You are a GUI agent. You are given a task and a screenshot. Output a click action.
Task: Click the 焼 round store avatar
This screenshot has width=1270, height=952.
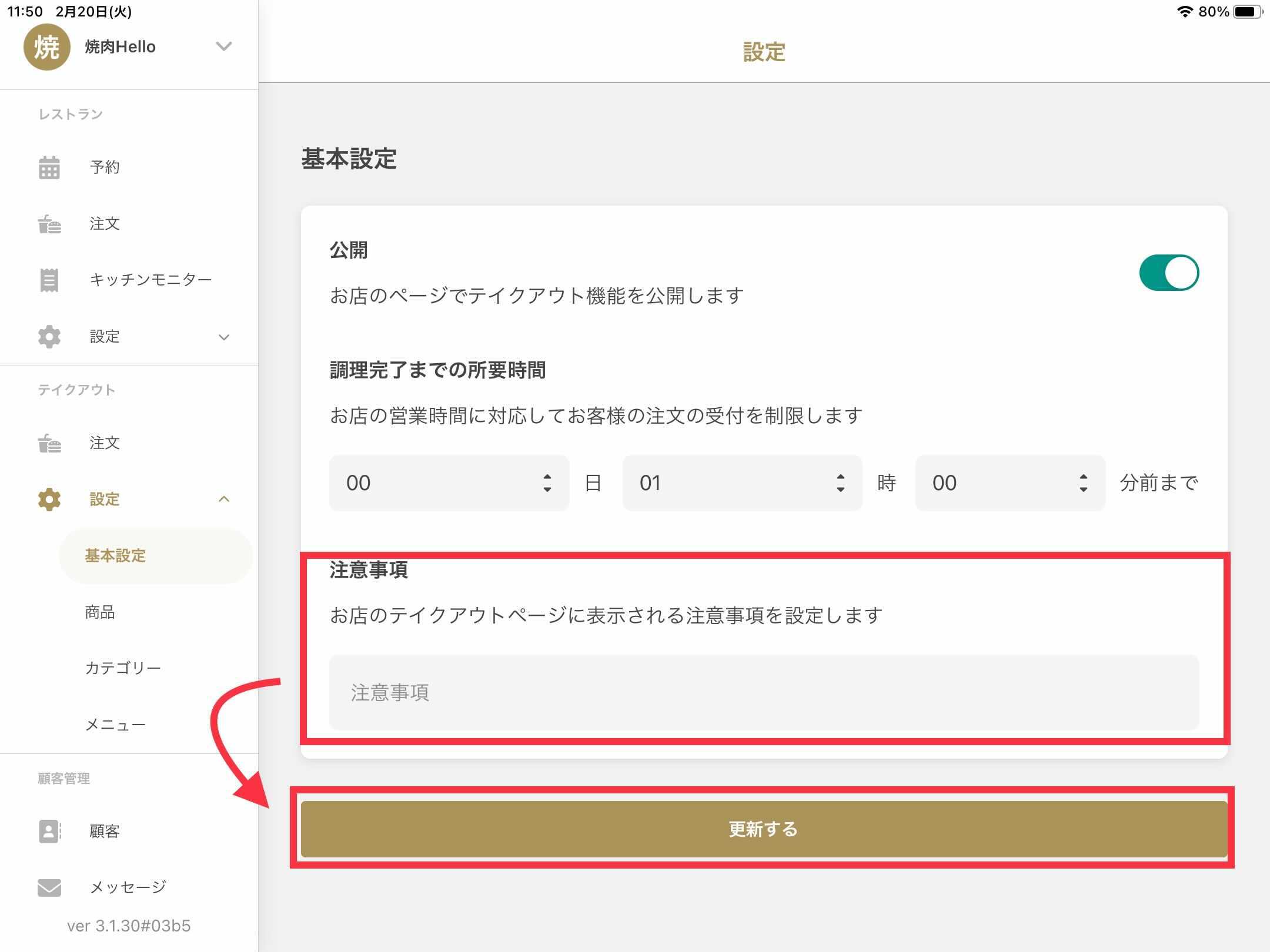pyautogui.click(x=46, y=47)
